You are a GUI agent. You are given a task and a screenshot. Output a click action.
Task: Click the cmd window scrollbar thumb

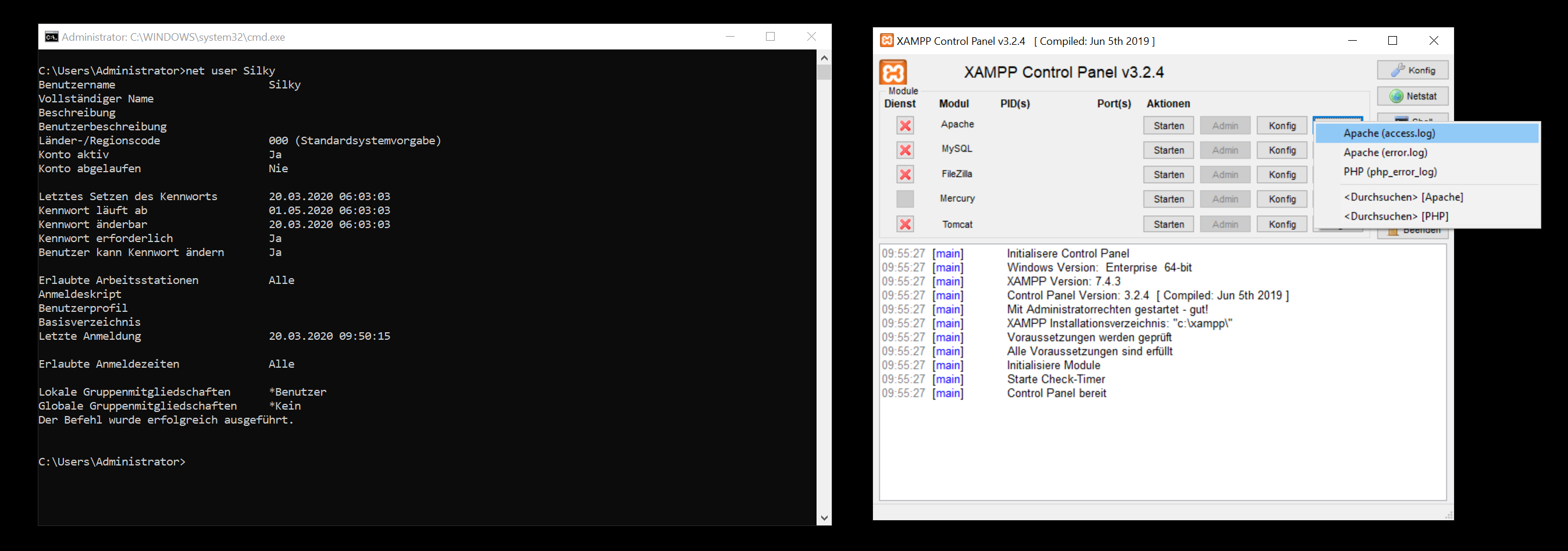click(x=824, y=73)
